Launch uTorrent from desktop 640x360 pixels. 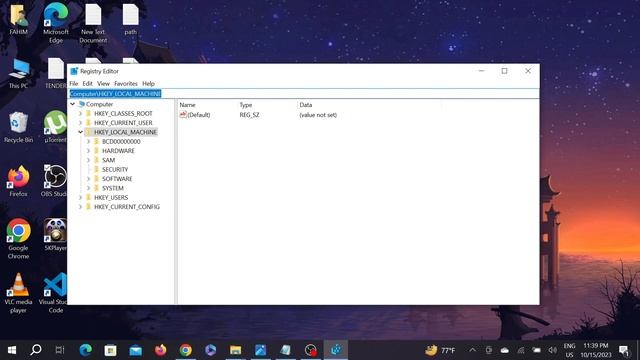(56, 127)
